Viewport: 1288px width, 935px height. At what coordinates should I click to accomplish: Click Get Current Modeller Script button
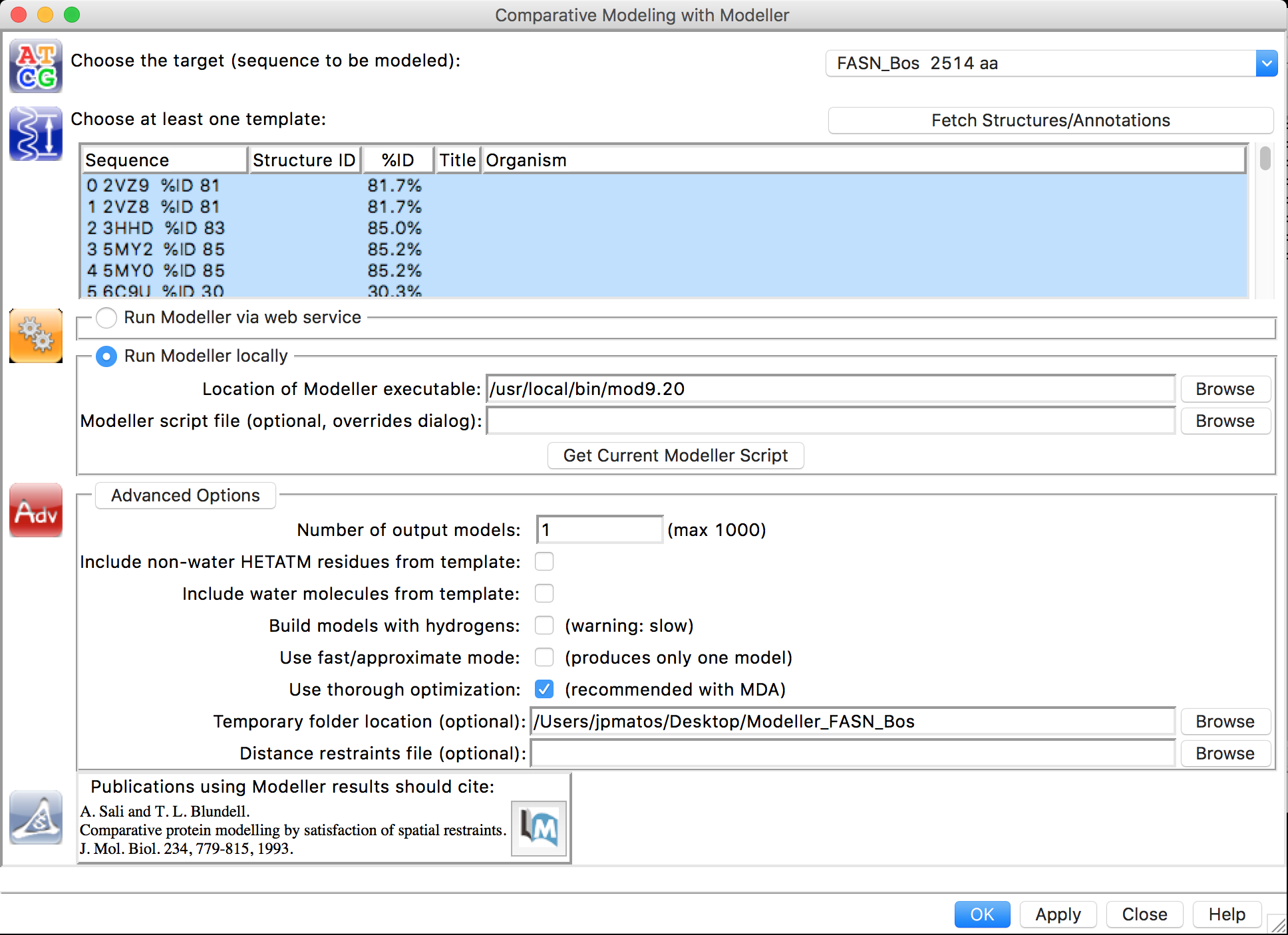tap(675, 456)
